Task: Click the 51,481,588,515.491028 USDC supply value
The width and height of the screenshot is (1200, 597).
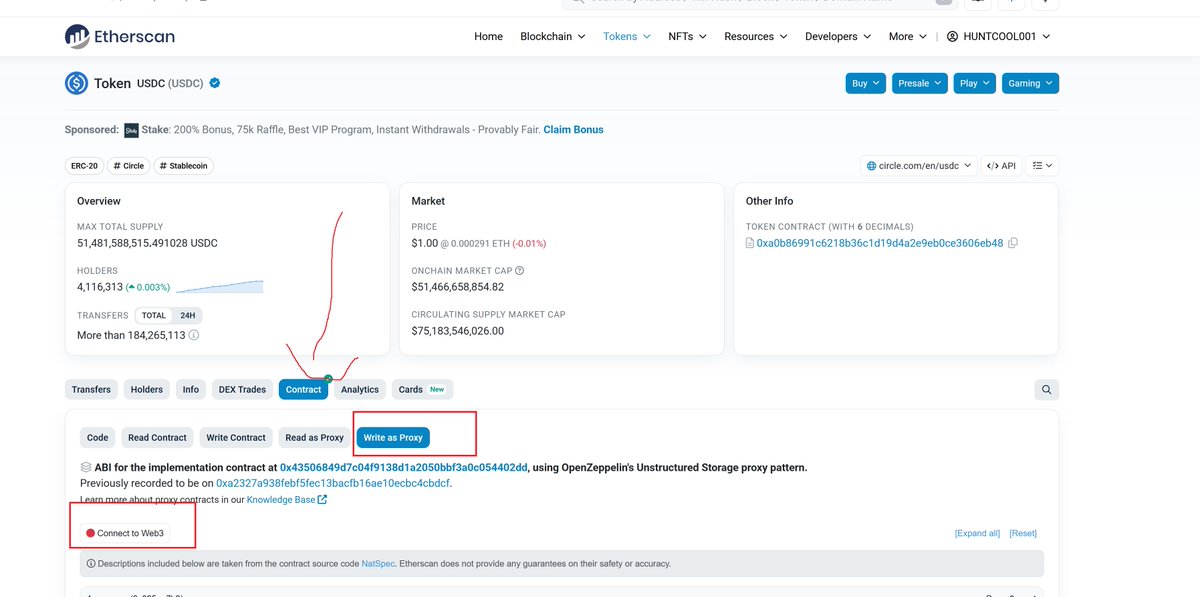Action: tap(147, 243)
